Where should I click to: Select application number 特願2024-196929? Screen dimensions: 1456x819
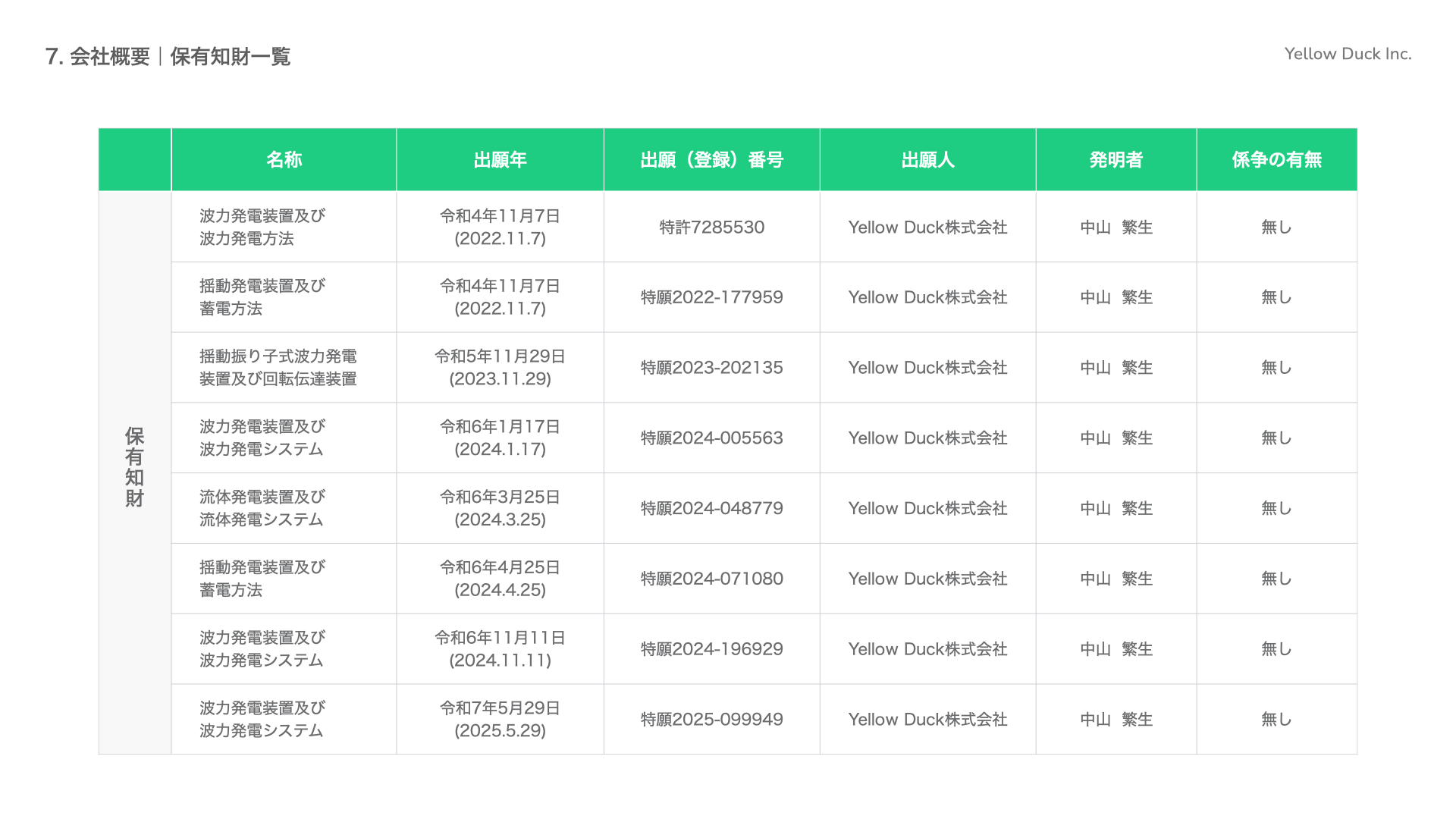711,649
